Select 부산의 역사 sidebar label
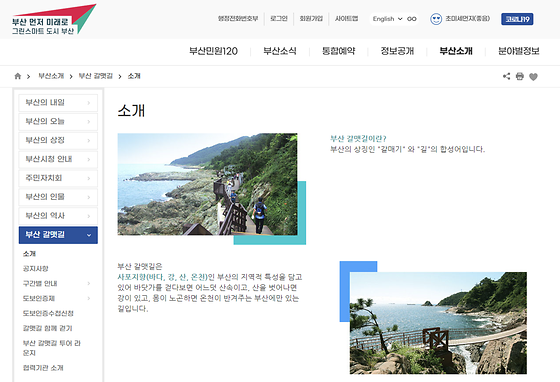The width and height of the screenshot is (560, 382). [x=45, y=216]
